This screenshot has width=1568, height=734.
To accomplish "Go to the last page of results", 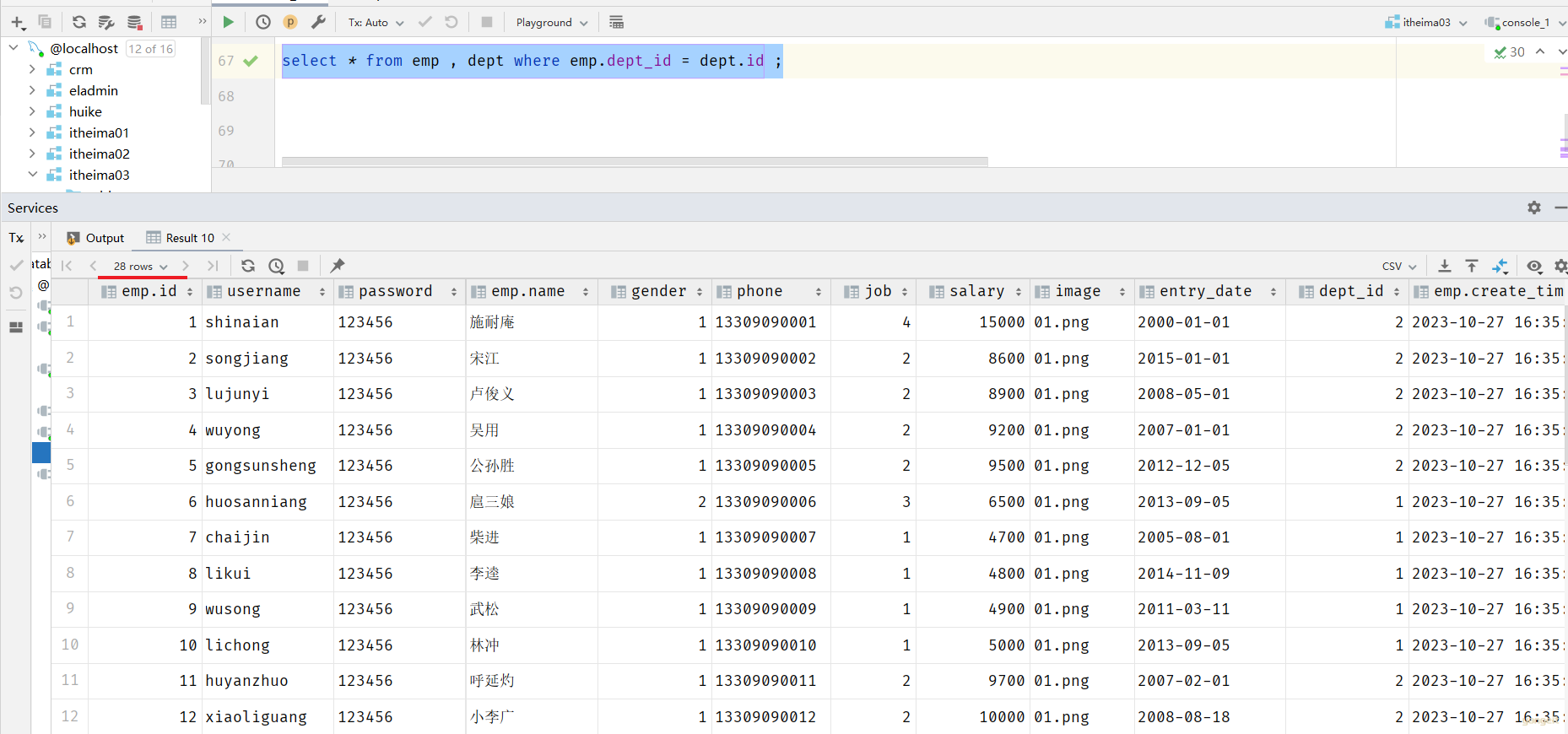I will [213, 266].
